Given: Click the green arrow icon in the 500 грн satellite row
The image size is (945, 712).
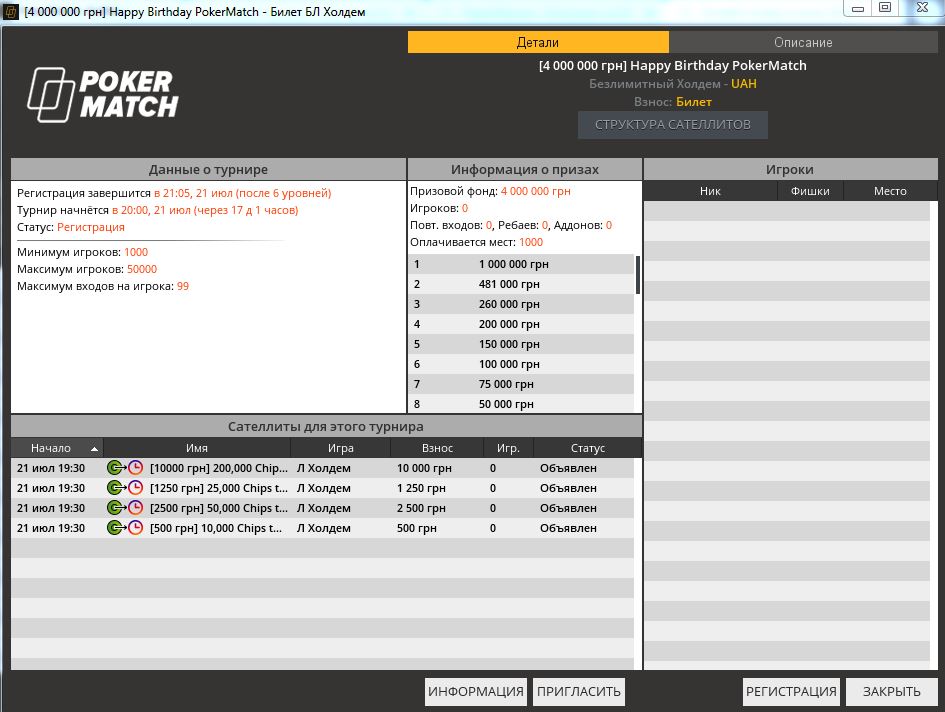Looking at the screenshot, I should point(115,528).
